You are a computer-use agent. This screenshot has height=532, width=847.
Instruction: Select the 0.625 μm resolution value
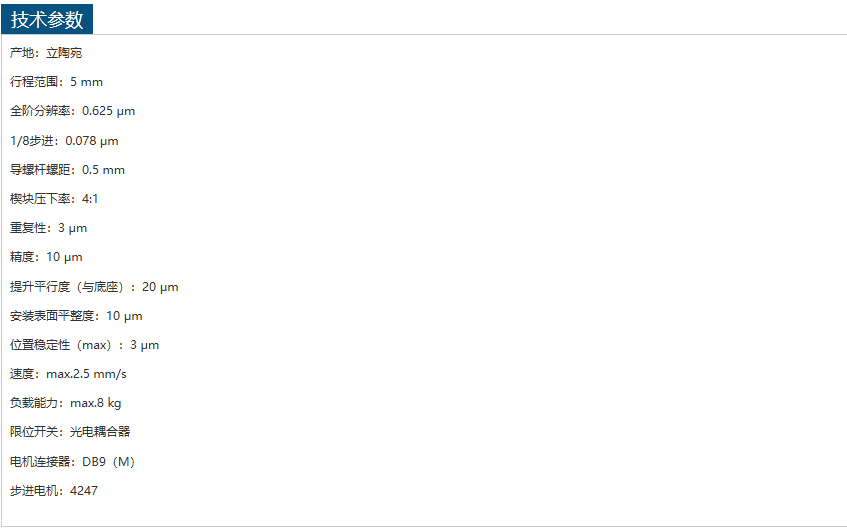(108, 111)
